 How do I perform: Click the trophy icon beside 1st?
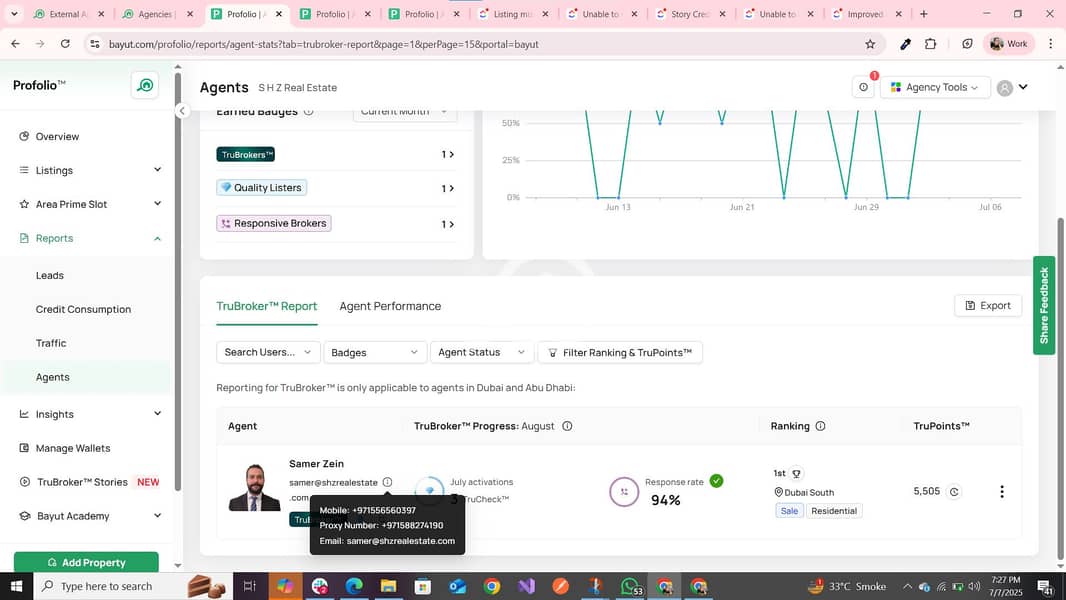797,473
